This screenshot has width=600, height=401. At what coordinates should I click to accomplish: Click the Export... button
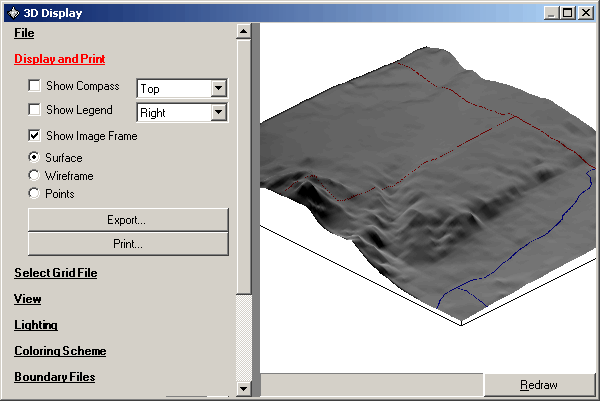coord(128,220)
